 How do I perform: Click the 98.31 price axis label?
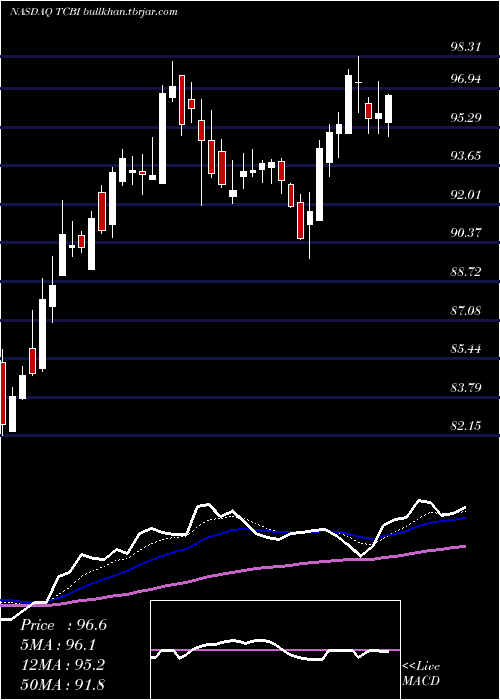466,47
